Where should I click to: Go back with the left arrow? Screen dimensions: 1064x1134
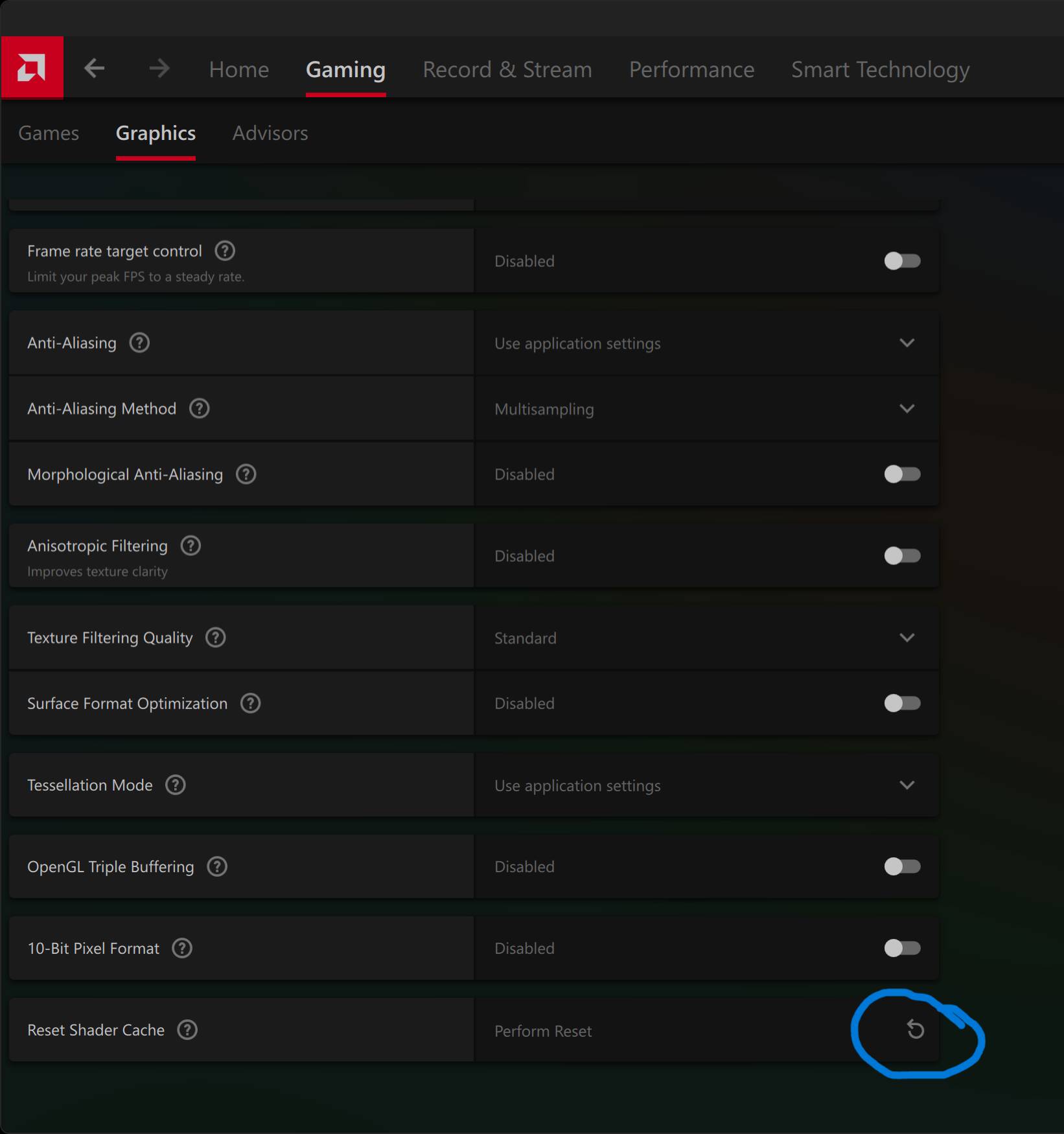tap(95, 68)
